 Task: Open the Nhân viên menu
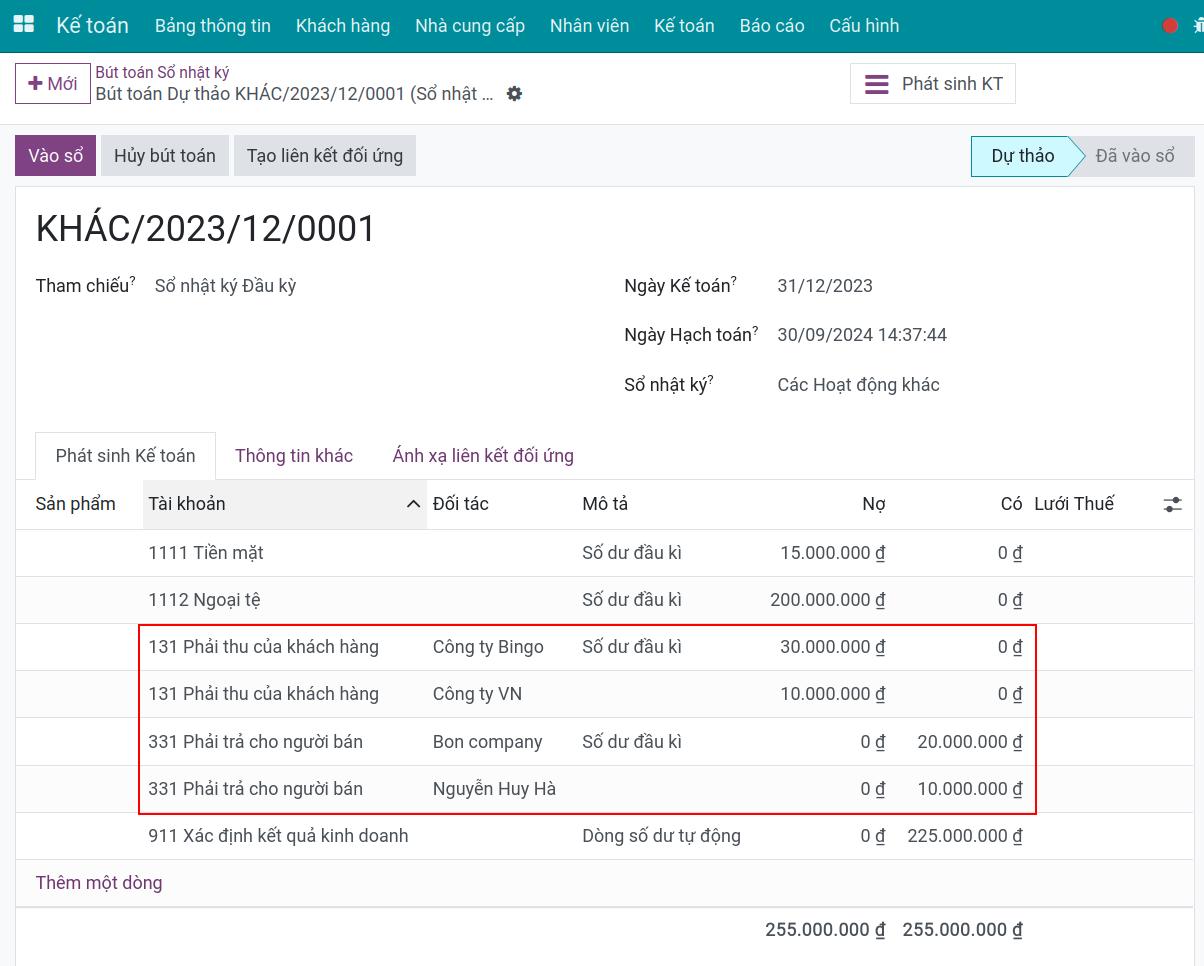[590, 26]
